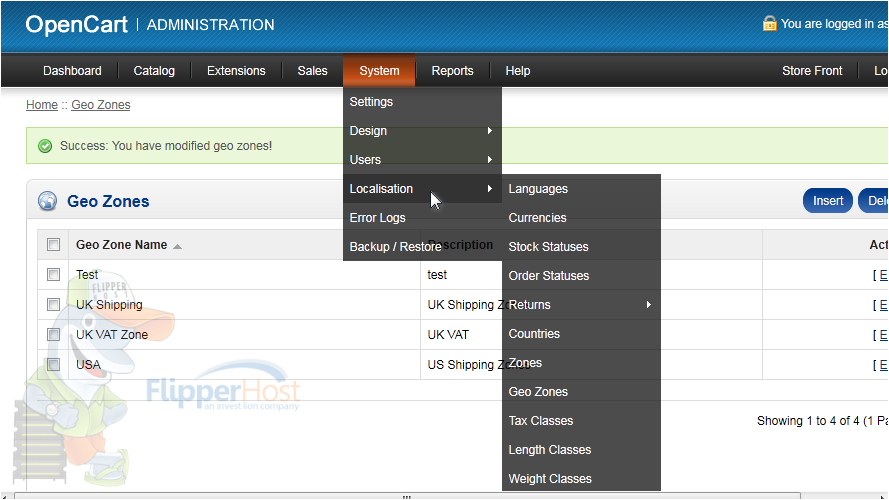The image size is (889, 500).
Task: Open the Dashboard menu
Action: (x=72, y=71)
